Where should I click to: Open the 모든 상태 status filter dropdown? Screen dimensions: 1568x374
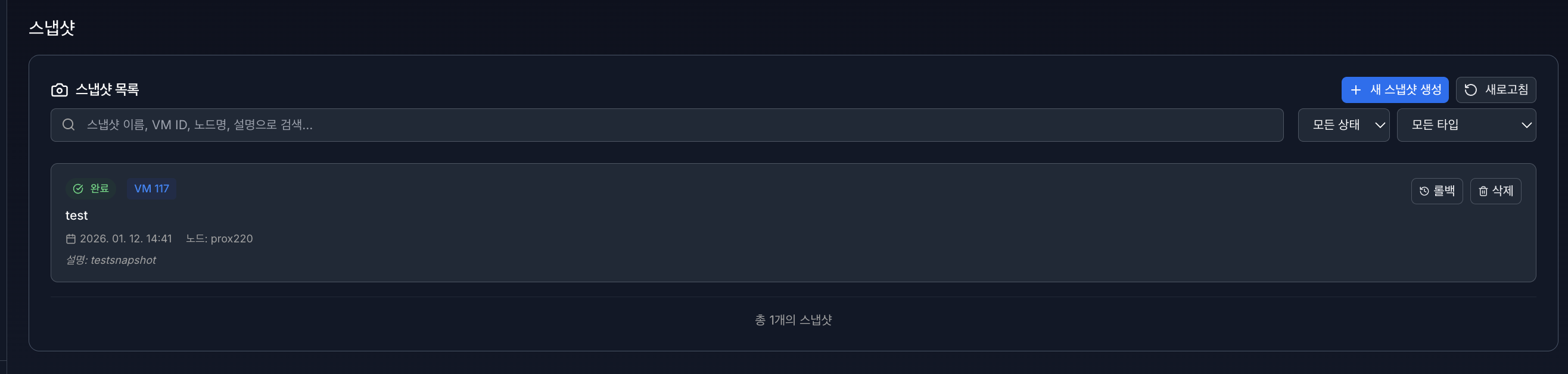1343,124
